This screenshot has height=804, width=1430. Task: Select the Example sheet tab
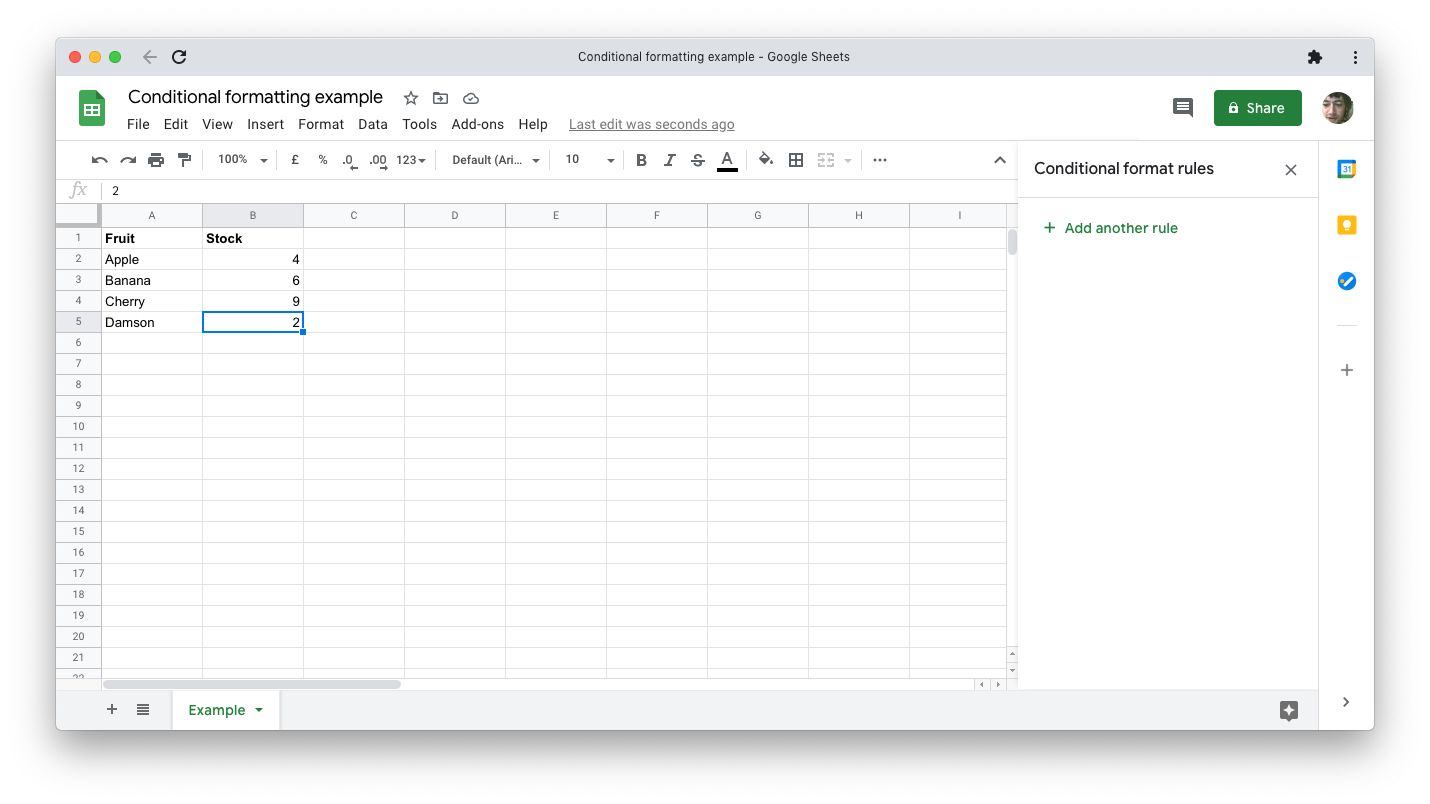[217, 710]
